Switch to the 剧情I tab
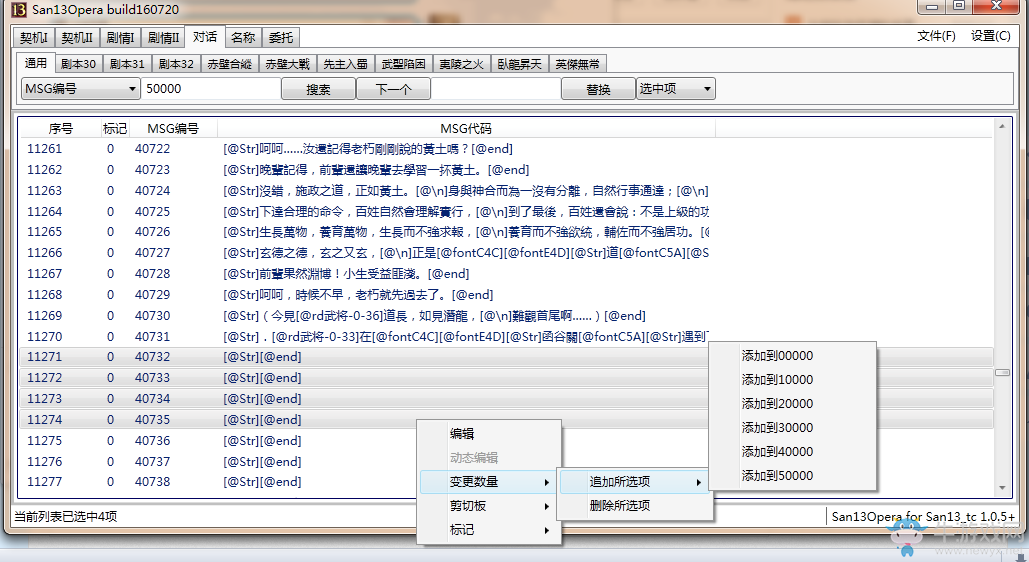 [120, 38]
